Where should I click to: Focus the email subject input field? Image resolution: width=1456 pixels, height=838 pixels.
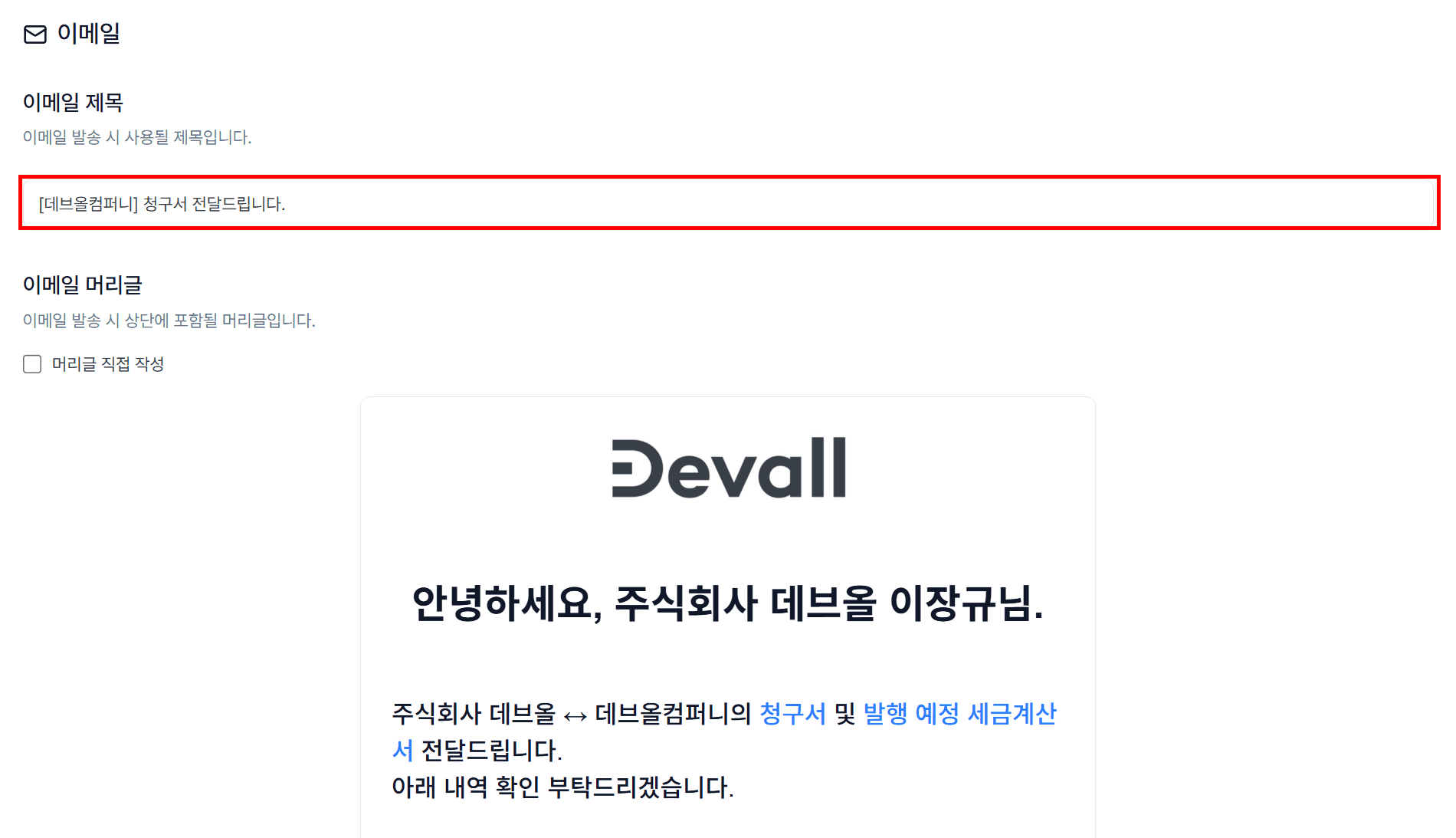(x=729, y=203)
